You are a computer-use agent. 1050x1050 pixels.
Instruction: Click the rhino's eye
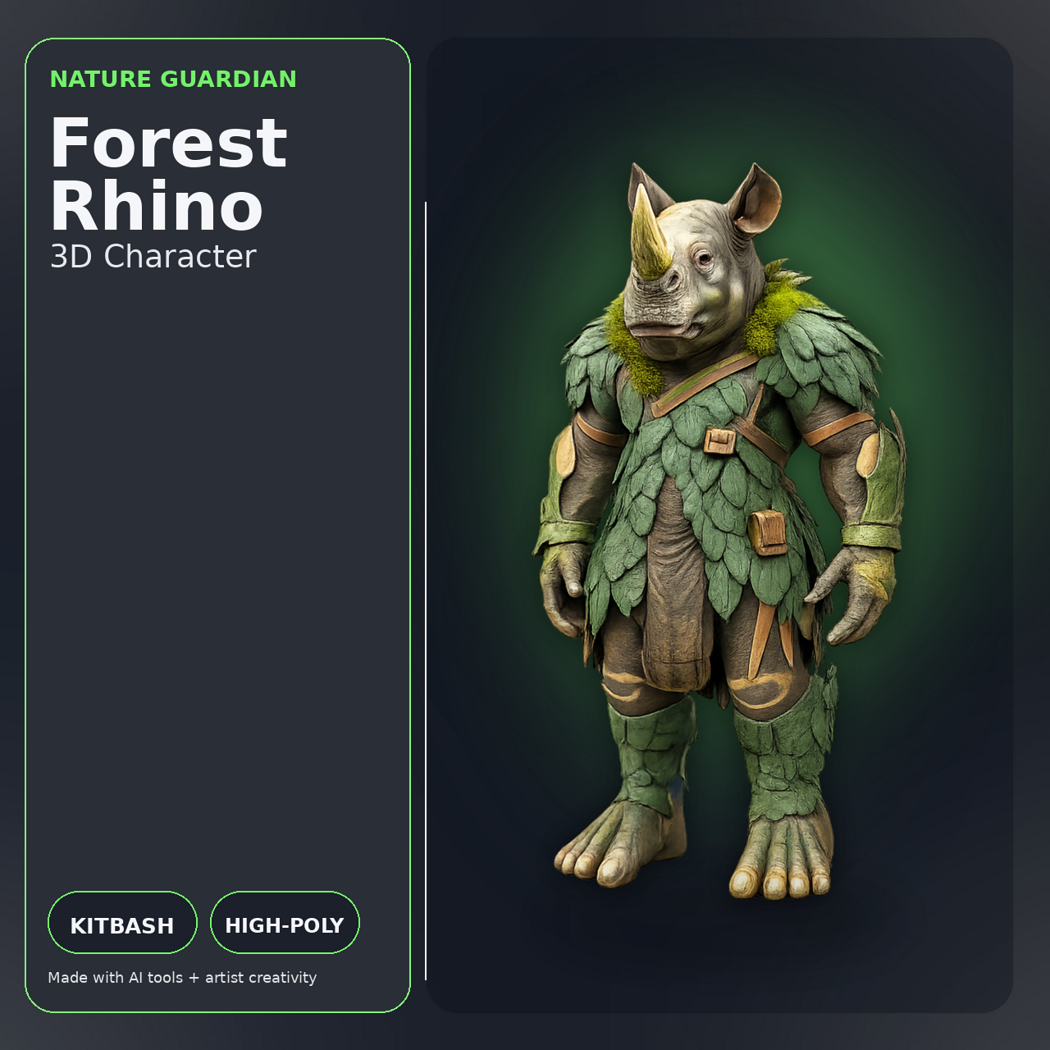(703, 256)
